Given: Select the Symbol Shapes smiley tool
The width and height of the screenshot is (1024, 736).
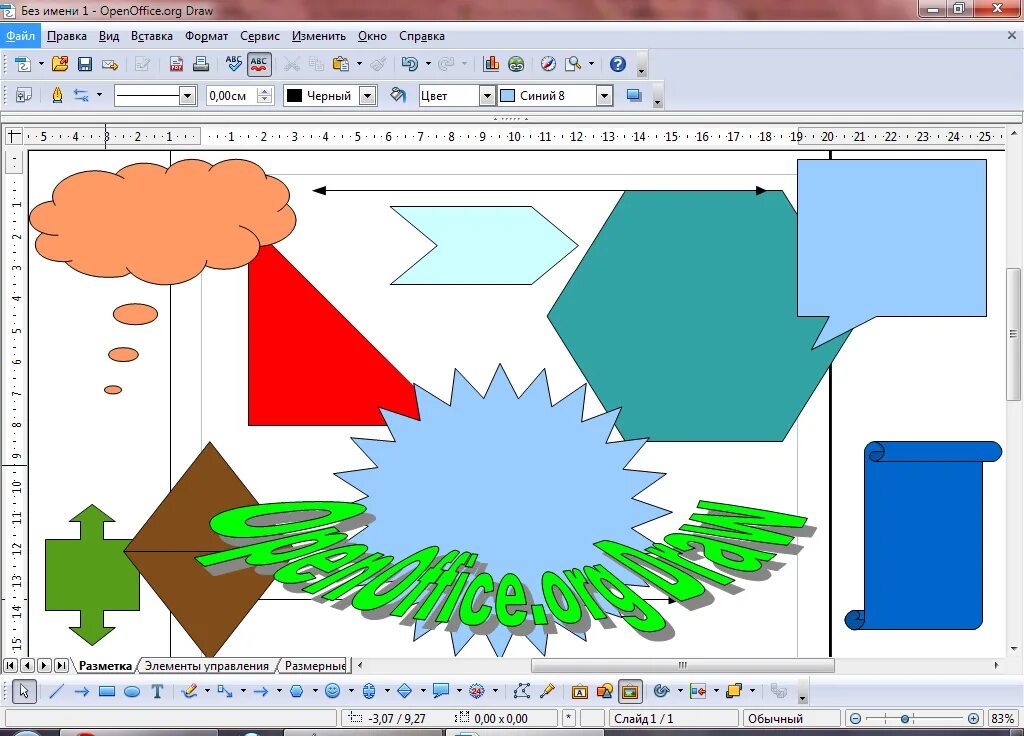Looking at the screenshot, I should (x=332, y=691).
